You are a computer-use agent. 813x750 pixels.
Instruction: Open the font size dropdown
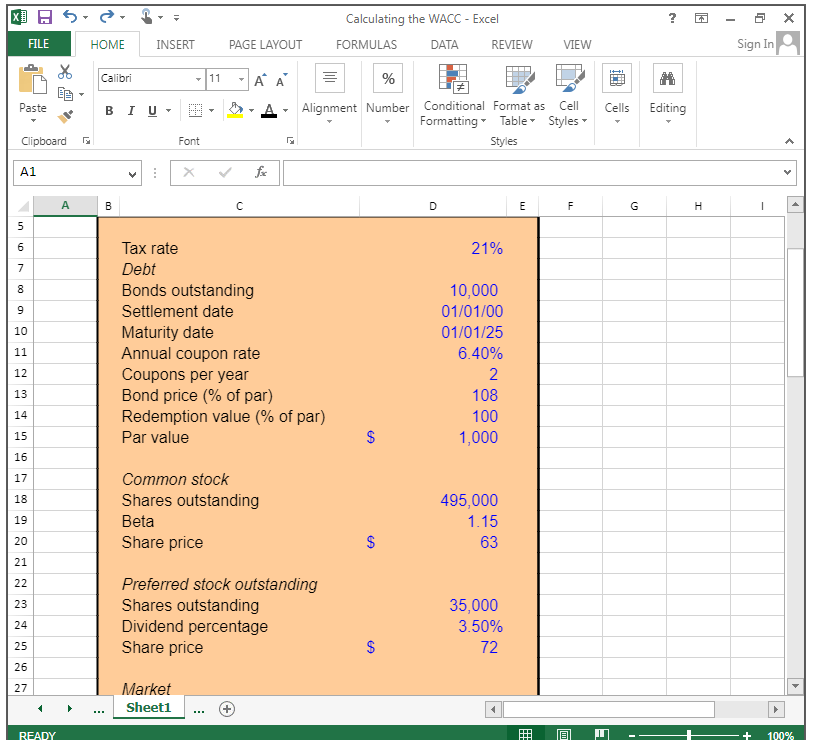point(241,79)
